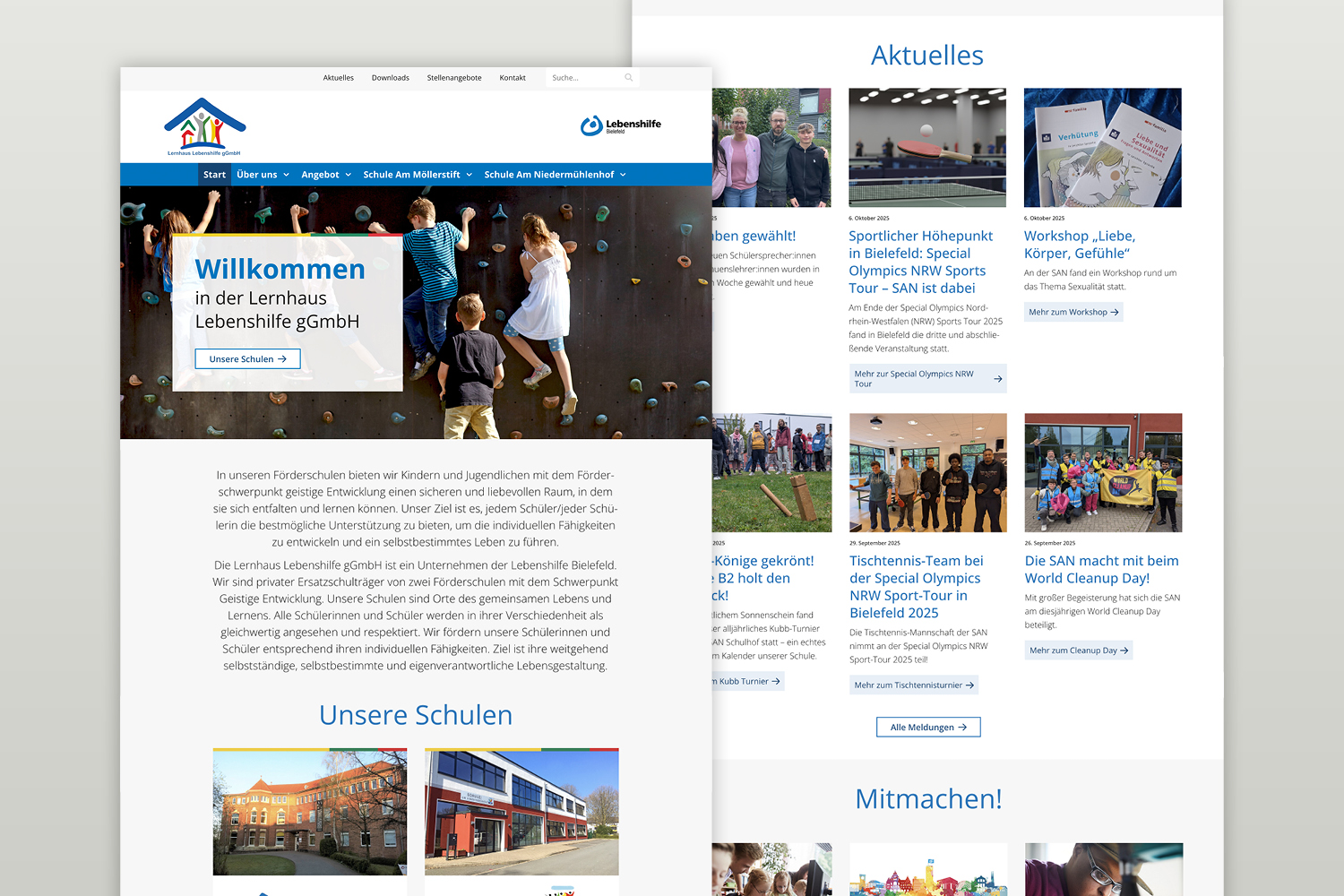Screen dimensions: 1344x896
Task: Click the search magnifier icon
Action: tap(629, 78)
